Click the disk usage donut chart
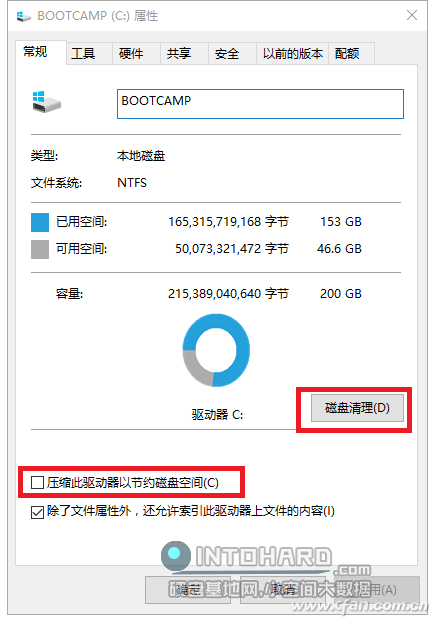This screenshot has height=622, width=435. point(216,350)
